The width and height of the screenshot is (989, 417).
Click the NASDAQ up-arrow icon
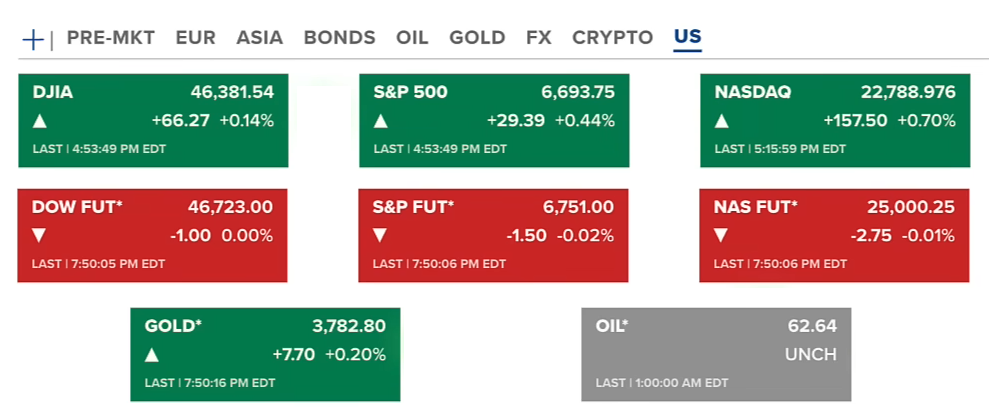[x=722, y=122]
